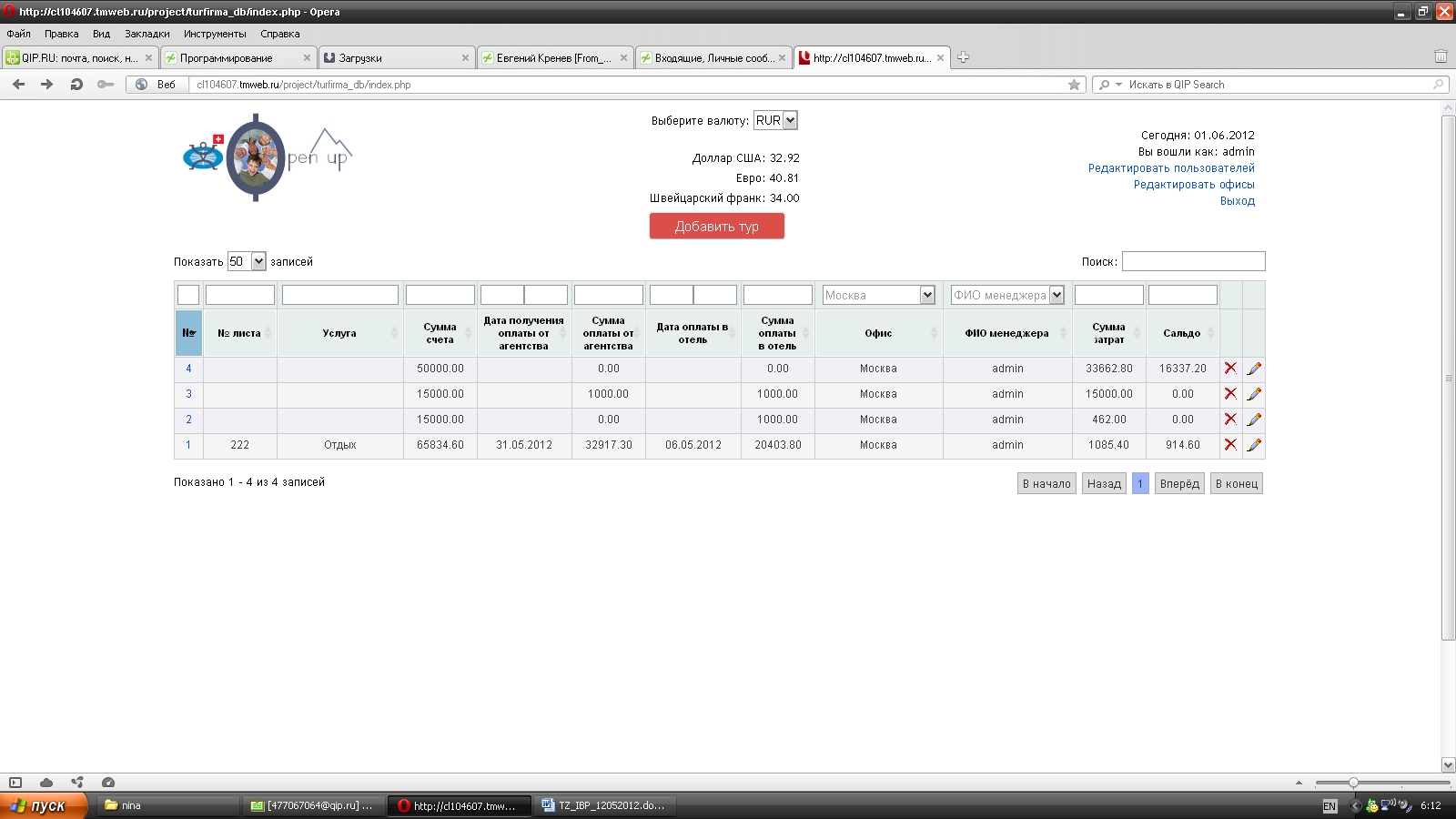Click the Open Up site logo

coord(267,157)
